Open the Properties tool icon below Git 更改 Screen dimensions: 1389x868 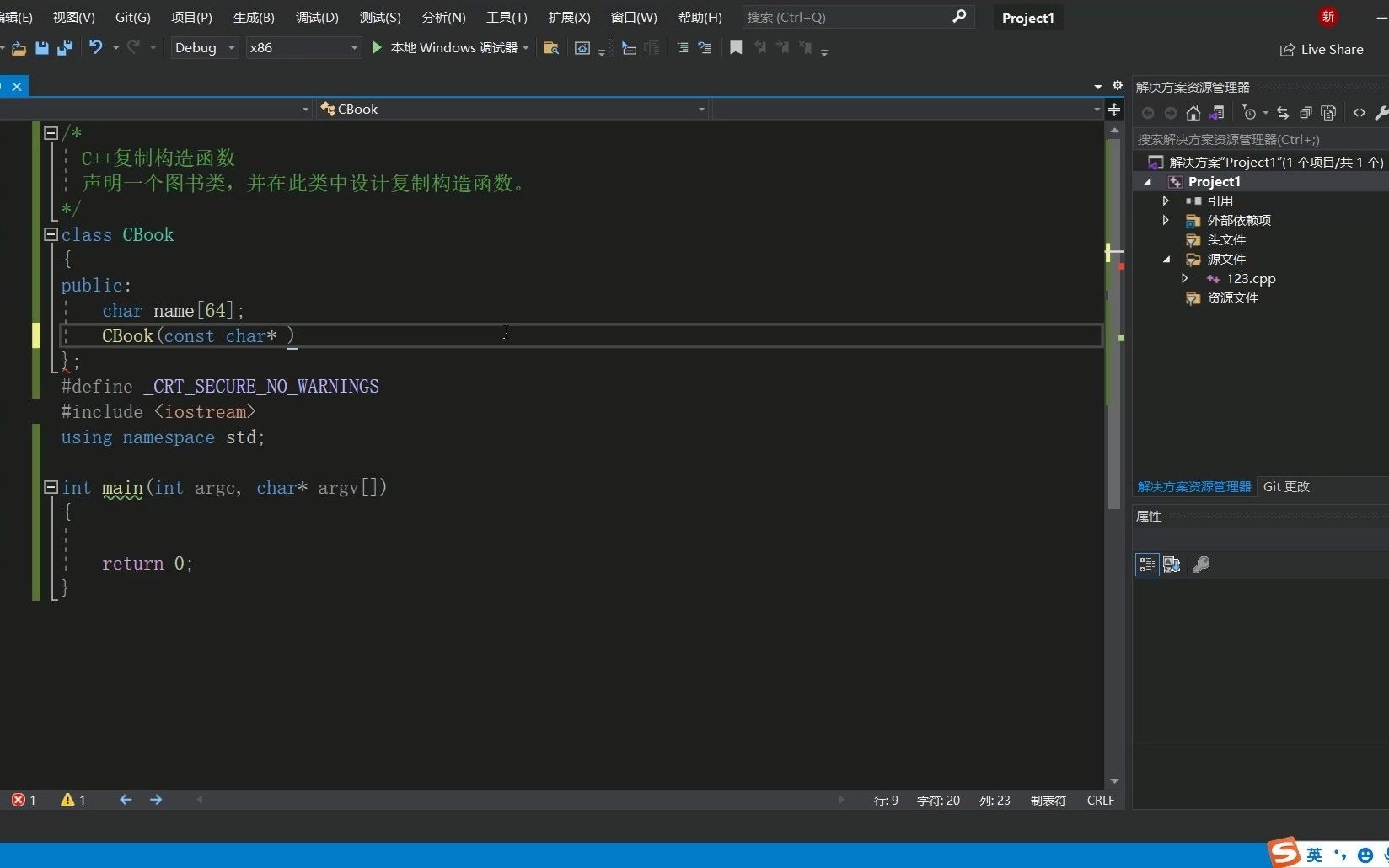tap(1201, 565)
